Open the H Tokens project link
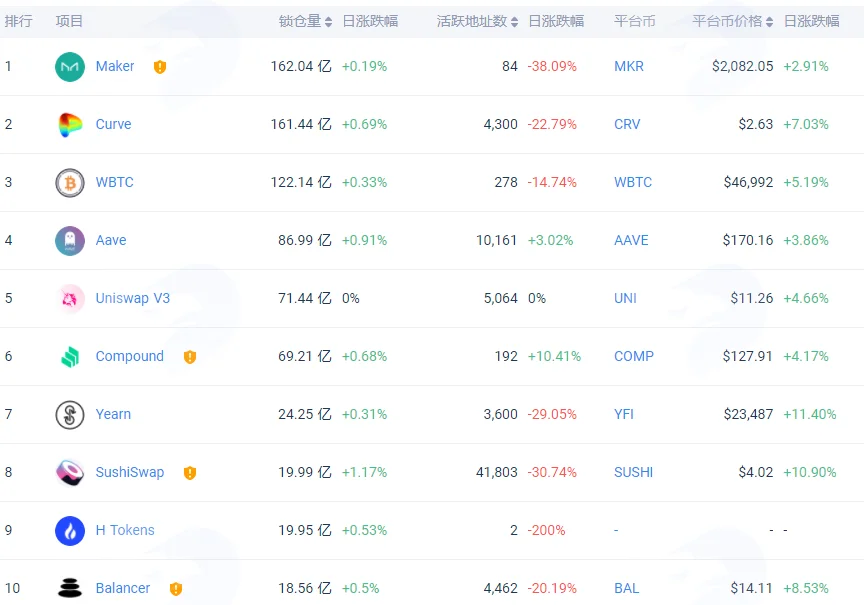Screen dimensions: 864x605 tap(125, 530)
